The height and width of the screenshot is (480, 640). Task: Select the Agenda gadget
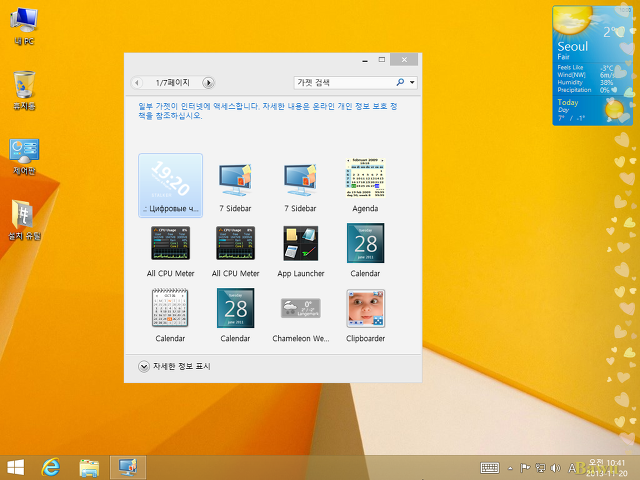click(365, 185)
